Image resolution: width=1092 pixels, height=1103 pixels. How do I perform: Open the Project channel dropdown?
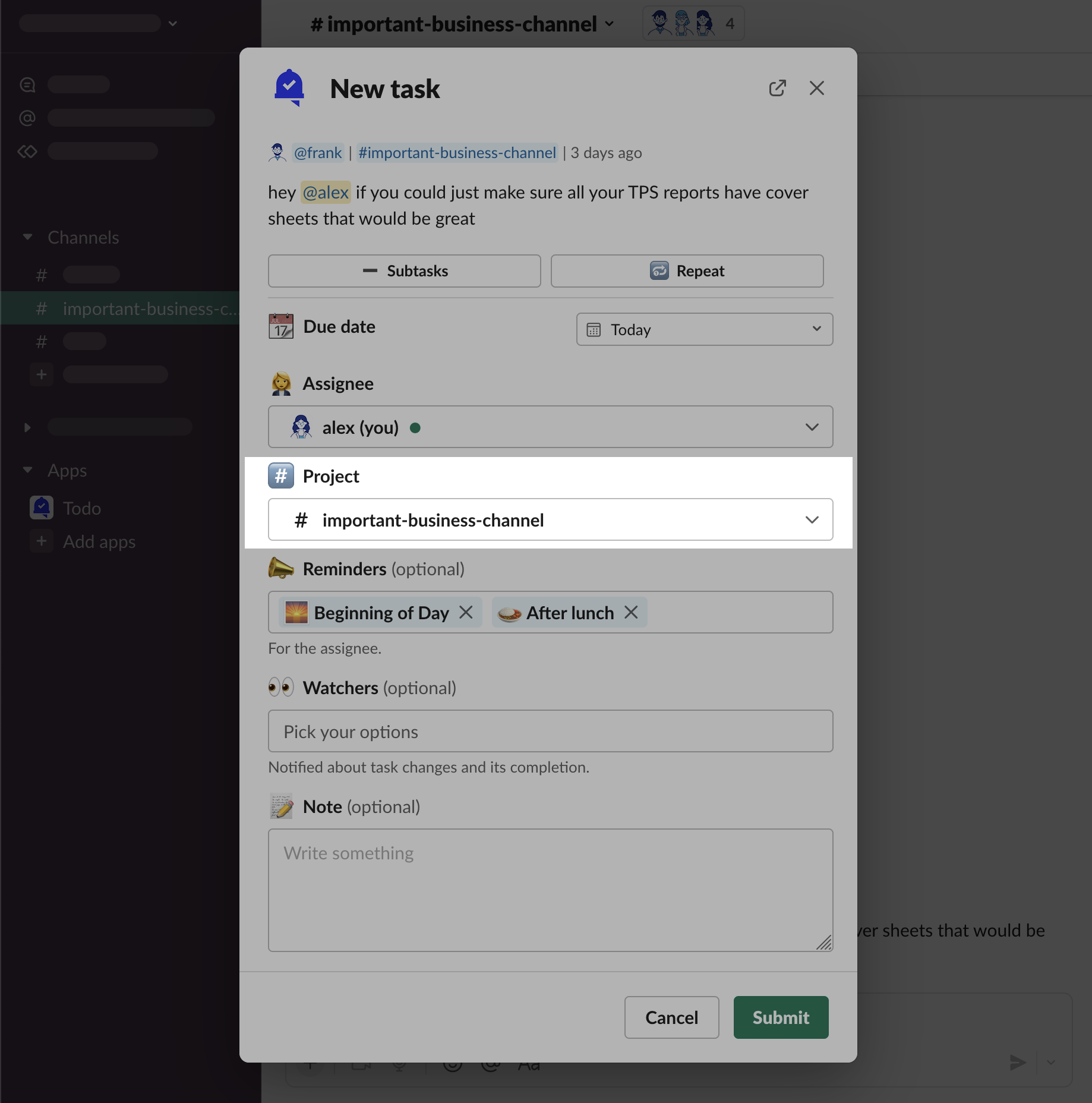[x=550, y=520]
